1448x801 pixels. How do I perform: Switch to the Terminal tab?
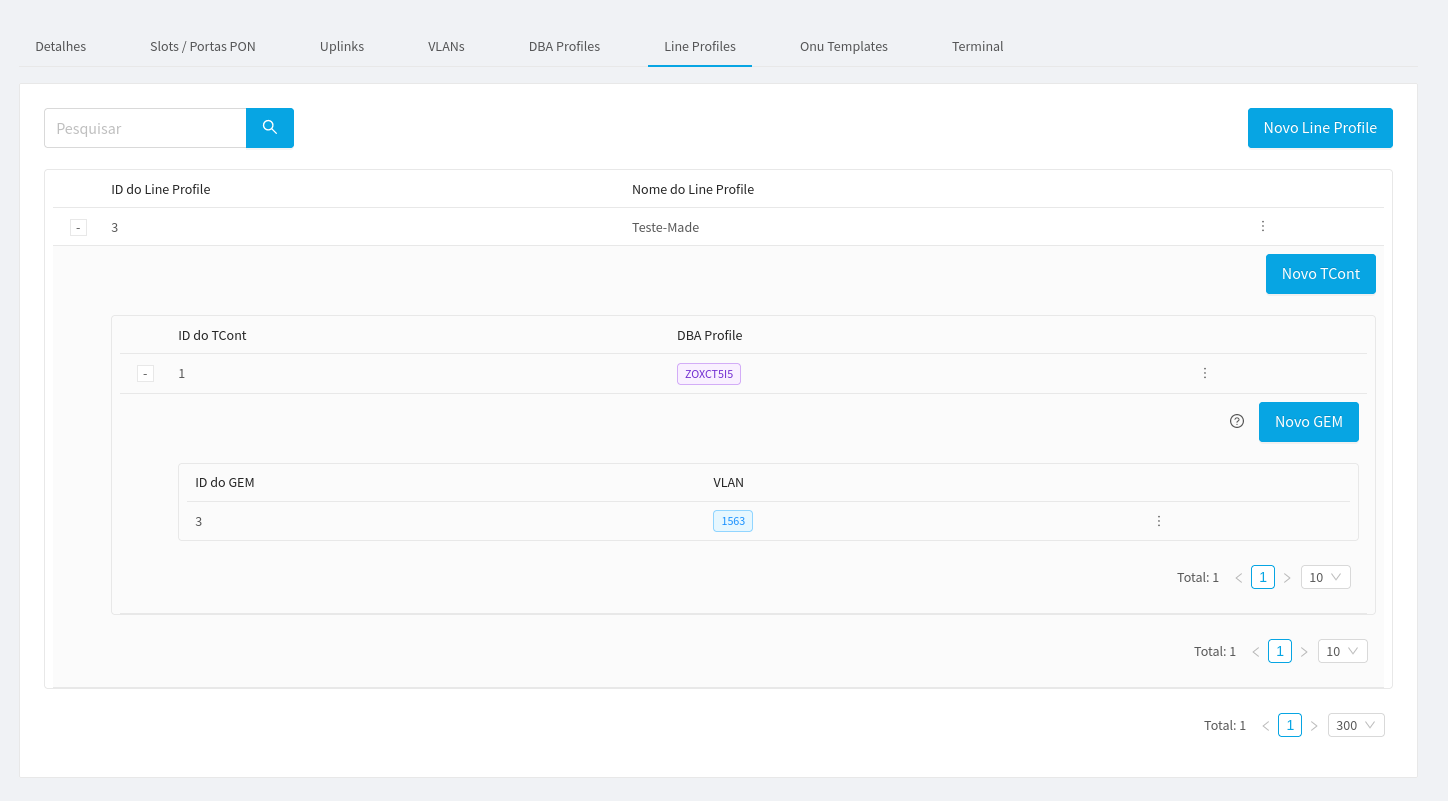click(x=977, y=46)
